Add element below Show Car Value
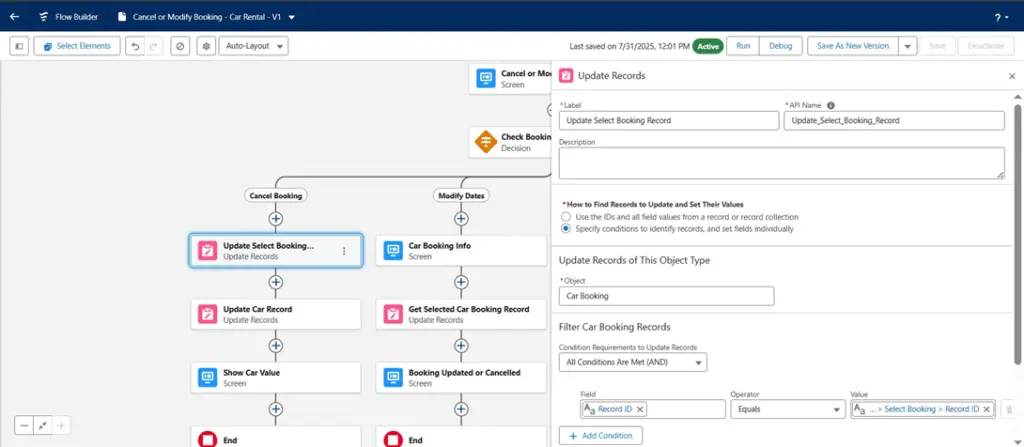 click(x=276, y=408)
